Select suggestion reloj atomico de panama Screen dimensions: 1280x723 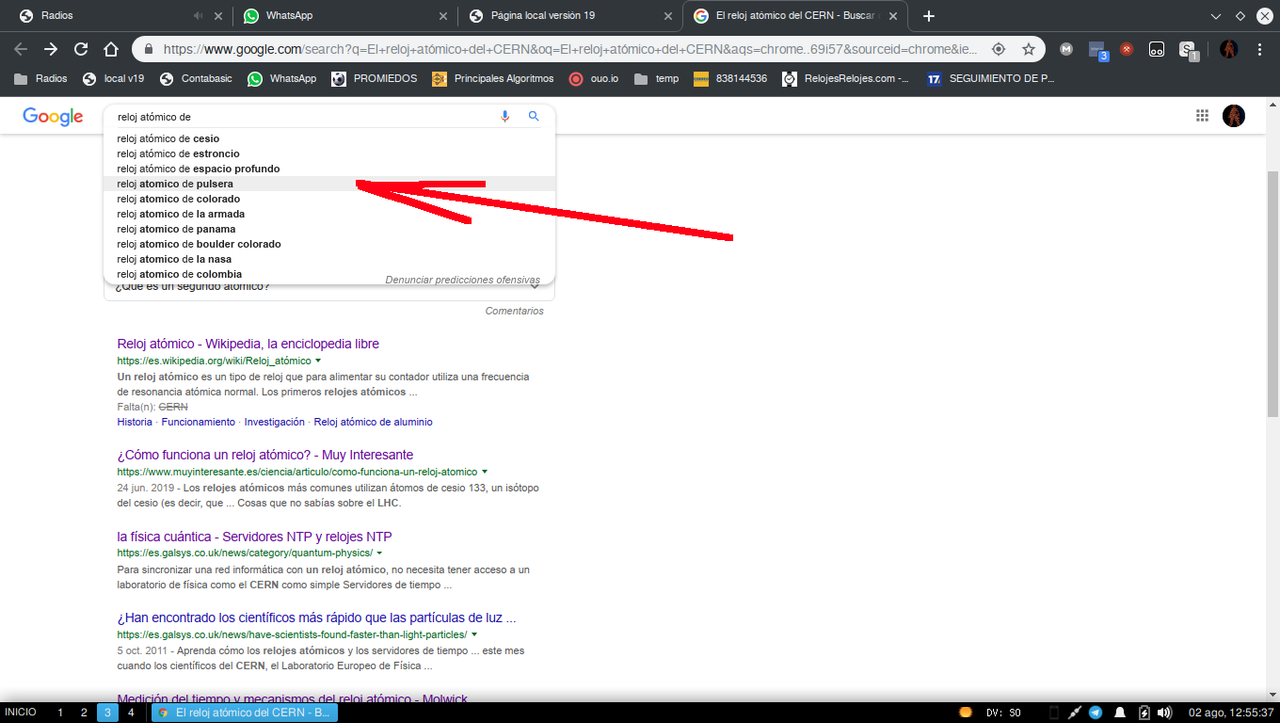tap(329, 228)
